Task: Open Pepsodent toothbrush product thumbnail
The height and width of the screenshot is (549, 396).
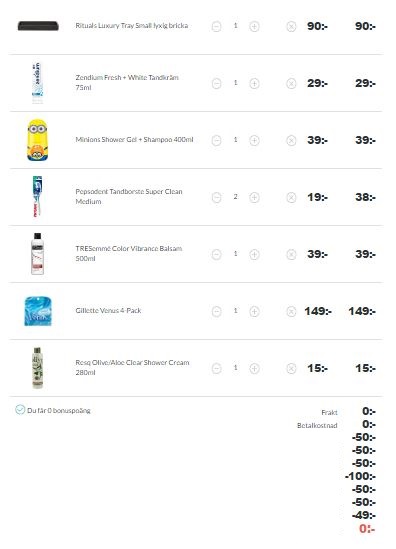Action: (x=37, y=196)
